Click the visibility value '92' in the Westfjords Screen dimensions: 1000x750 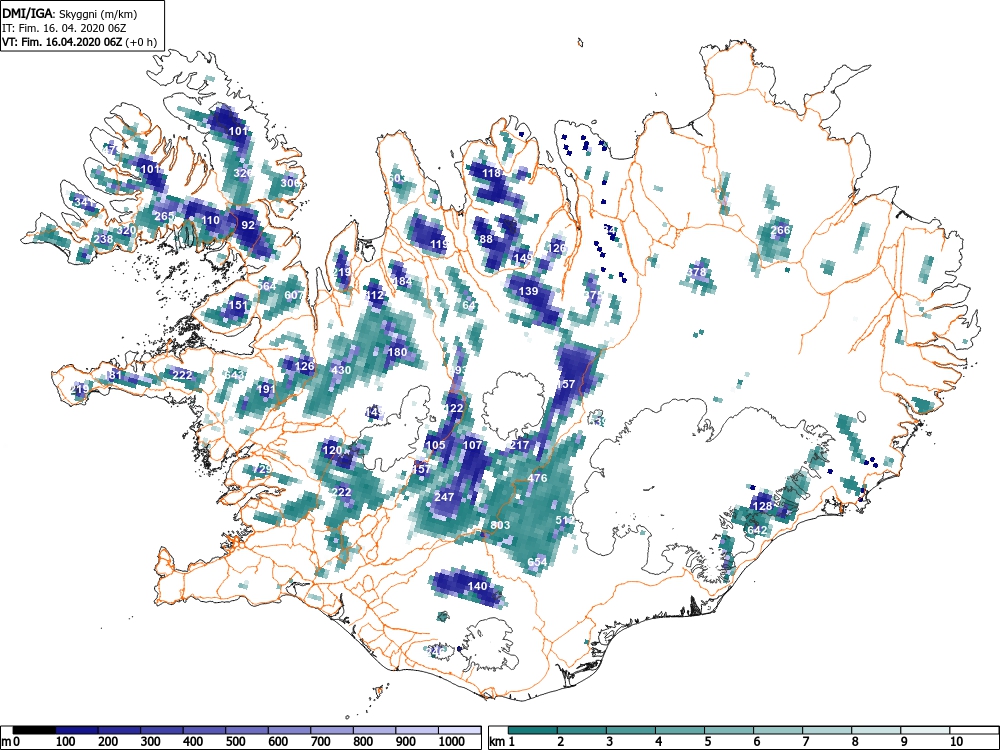(x=247, y=224)
